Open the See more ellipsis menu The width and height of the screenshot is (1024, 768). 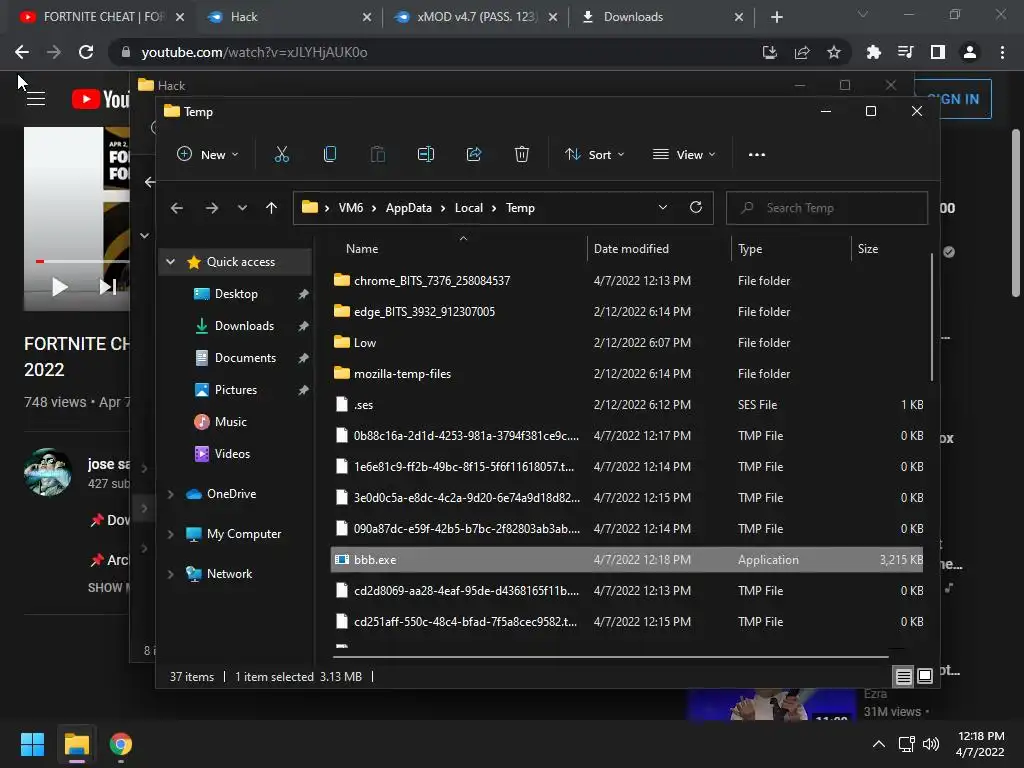pos(757,155)
